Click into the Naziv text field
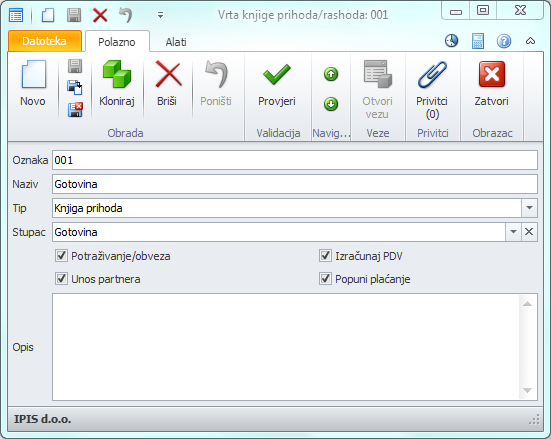This screenshot has height=439, width=551. 295,184
